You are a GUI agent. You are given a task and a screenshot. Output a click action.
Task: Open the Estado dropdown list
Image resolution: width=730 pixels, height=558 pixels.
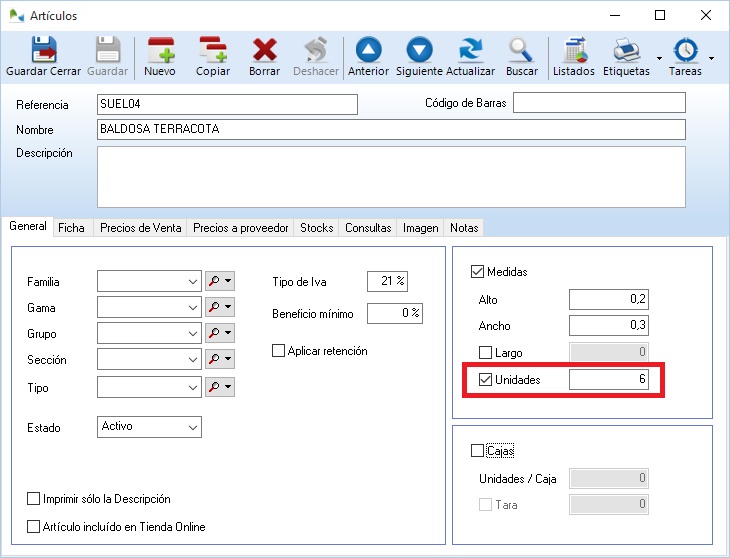tap(193, 427)
